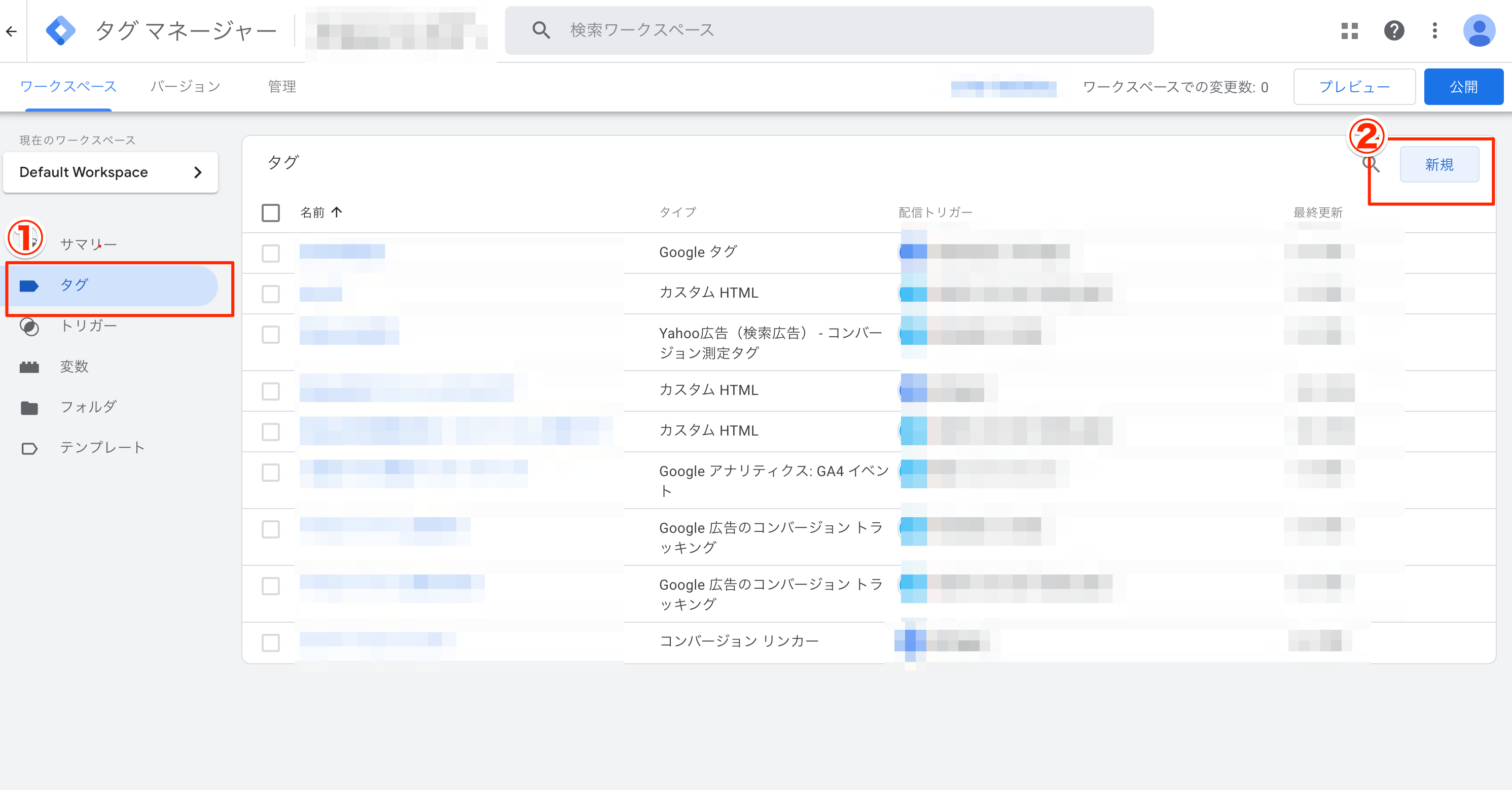
Task: Check the Google タグ row checkbox
Action: (271, 254)
